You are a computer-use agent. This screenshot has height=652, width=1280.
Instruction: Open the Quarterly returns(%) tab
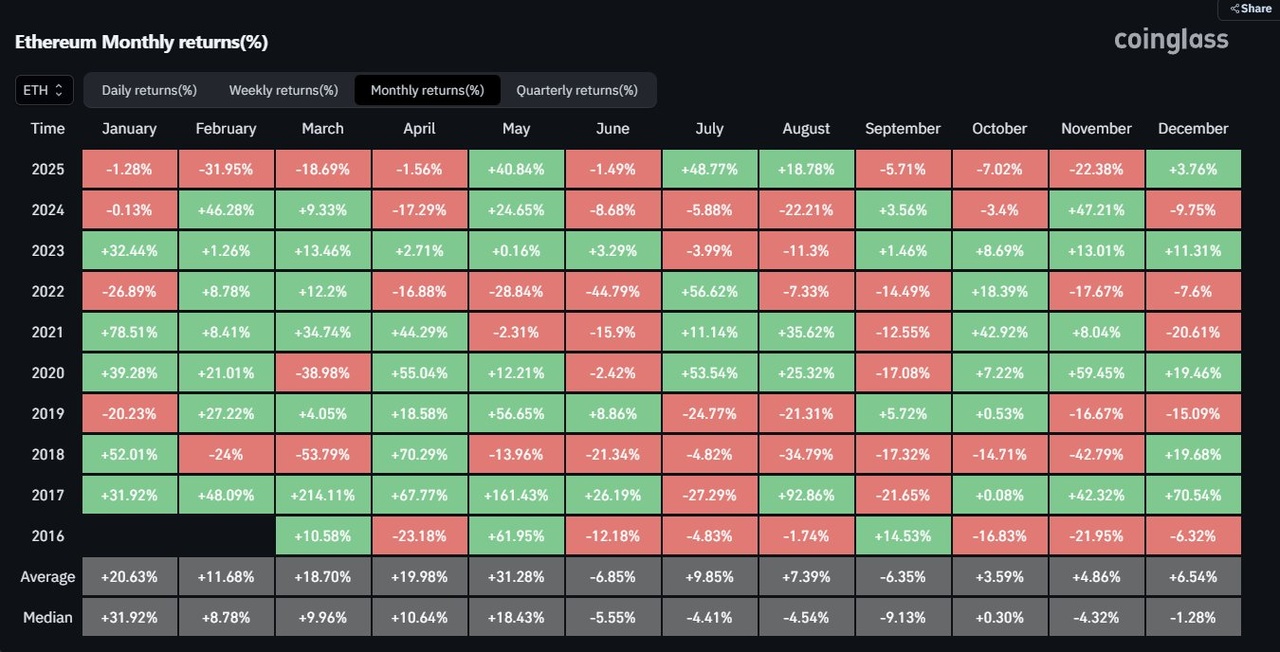576,90
